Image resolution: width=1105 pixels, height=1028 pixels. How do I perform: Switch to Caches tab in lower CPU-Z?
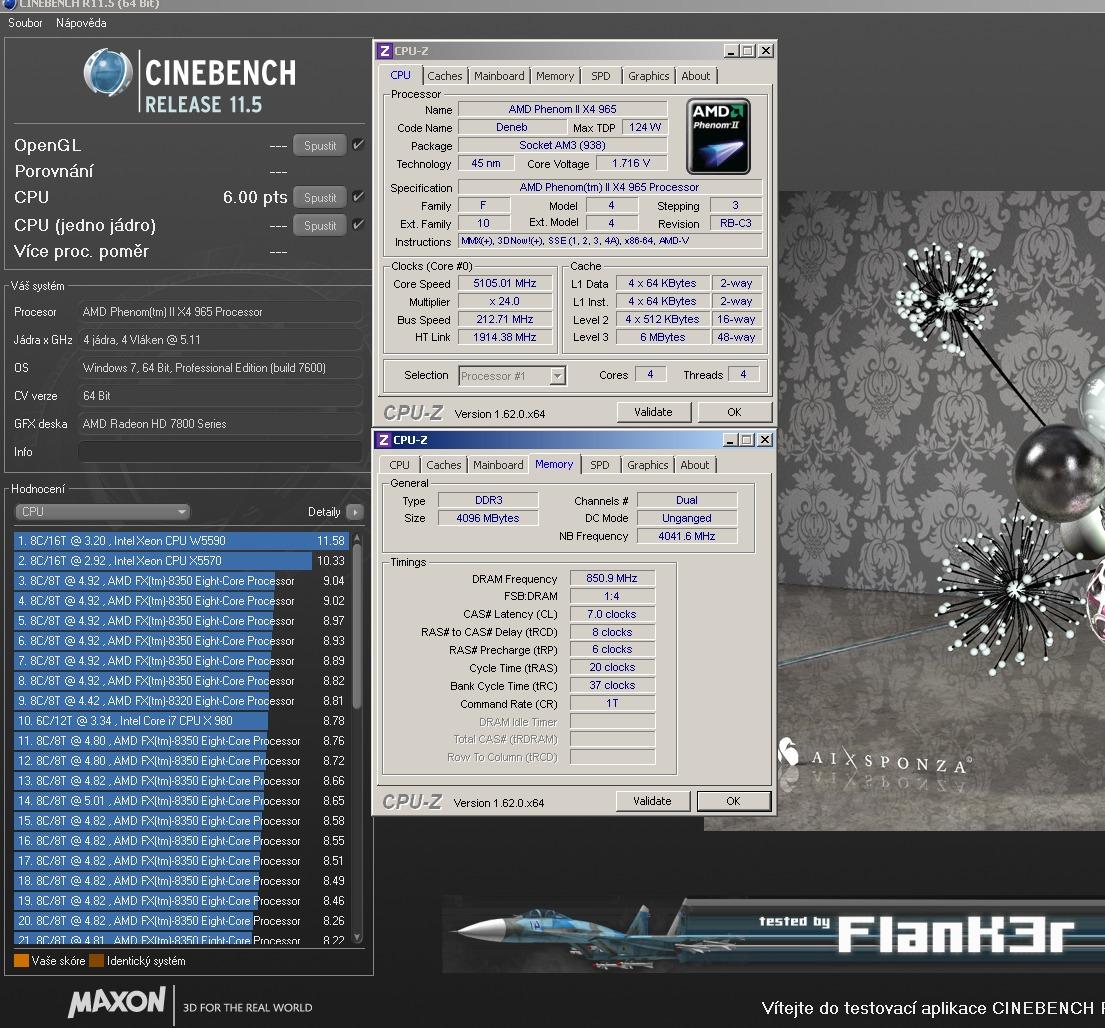pyautogui.click(x=443, y=465)
